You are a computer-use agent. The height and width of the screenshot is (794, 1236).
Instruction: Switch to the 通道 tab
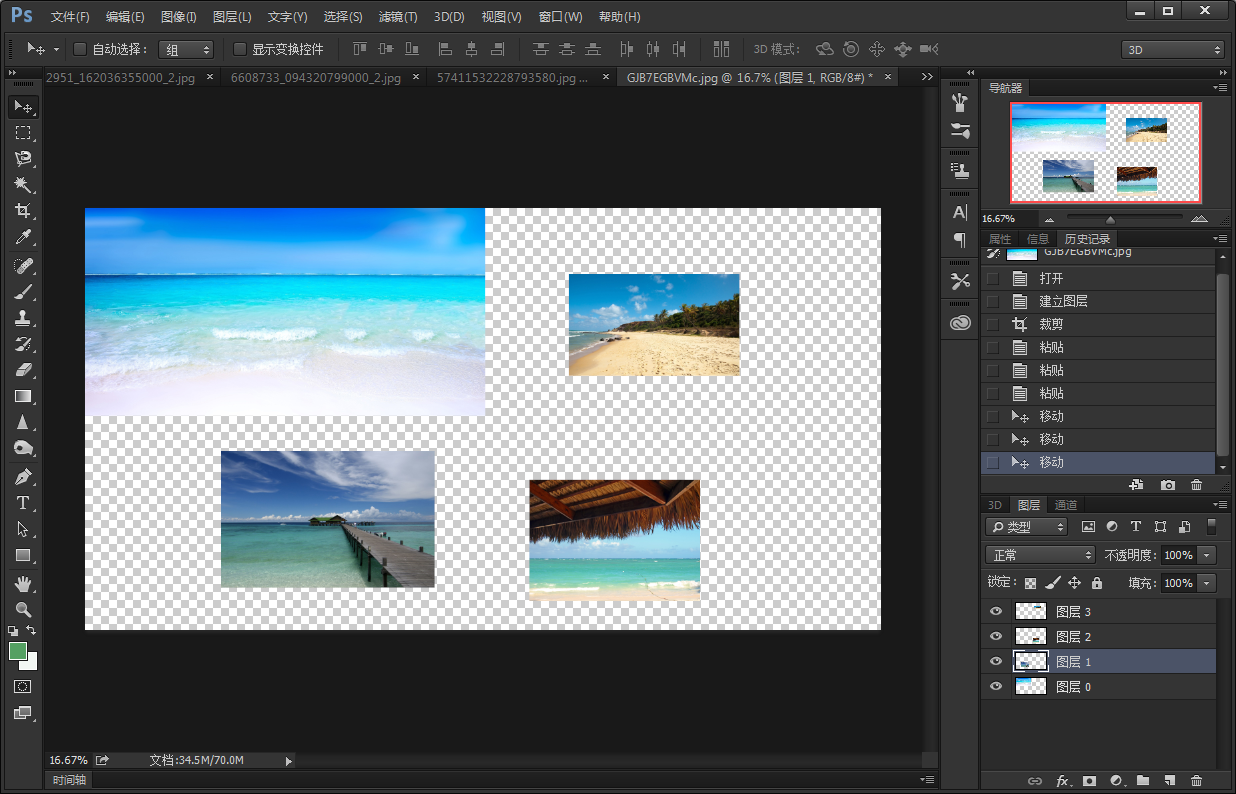click(x=1066, y=505)
